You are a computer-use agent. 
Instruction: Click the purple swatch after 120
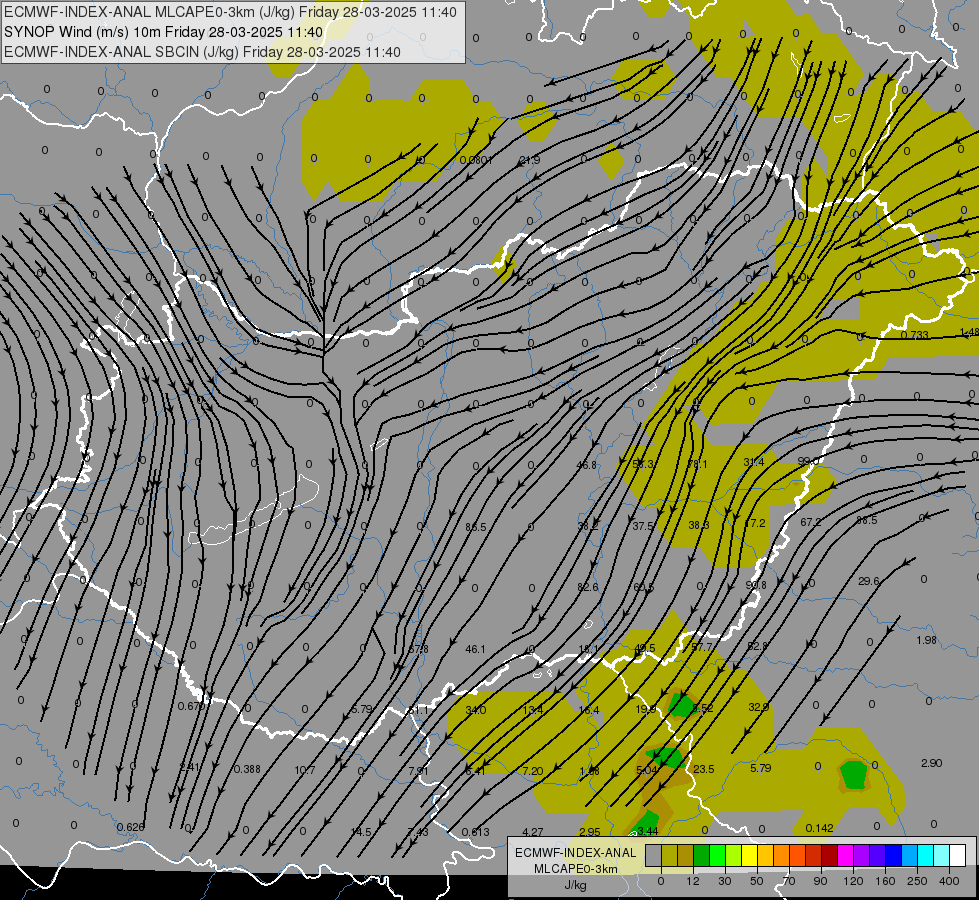click(862, 855)
